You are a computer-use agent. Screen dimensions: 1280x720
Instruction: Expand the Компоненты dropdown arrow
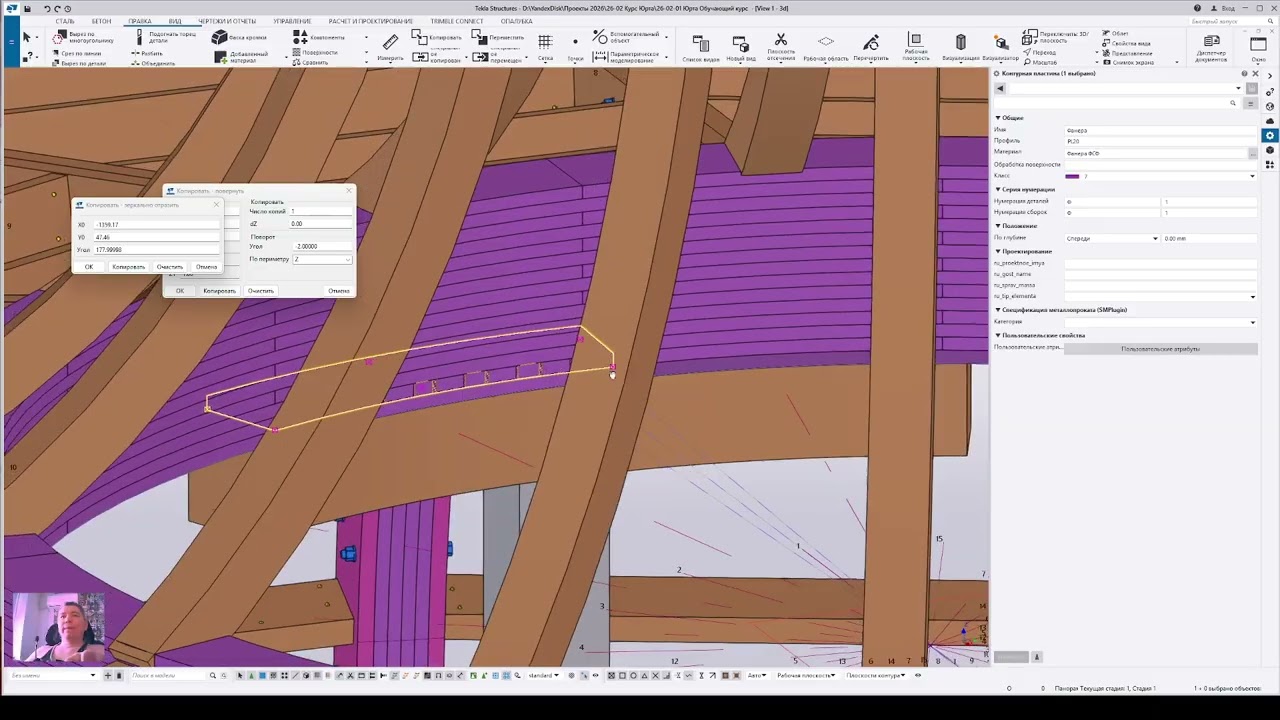click(x=365, y=38)
